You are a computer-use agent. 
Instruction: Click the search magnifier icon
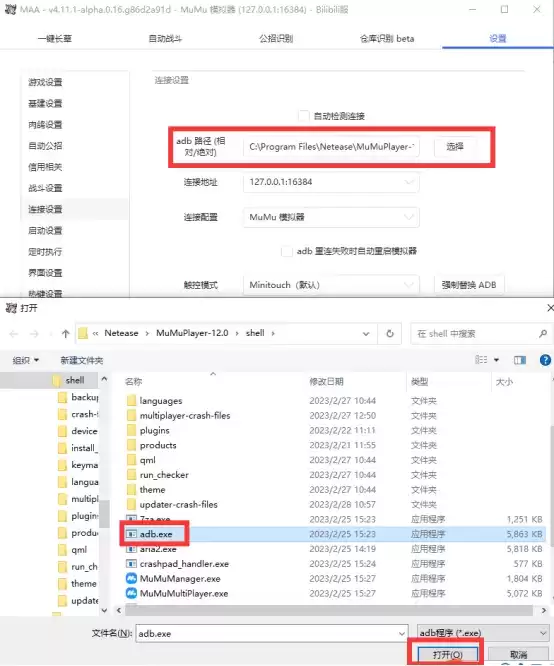pyautogui.click(x=543, y=334)
